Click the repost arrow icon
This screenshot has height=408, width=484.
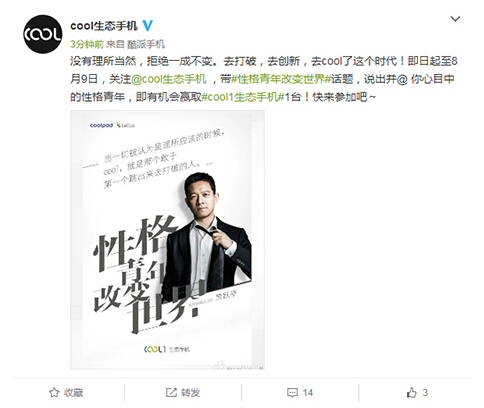point(171,392)
